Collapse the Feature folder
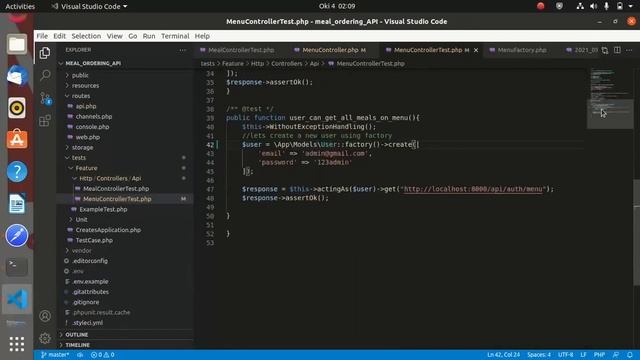The width and height of the screenshot is (640, 360). pos(86,168)
